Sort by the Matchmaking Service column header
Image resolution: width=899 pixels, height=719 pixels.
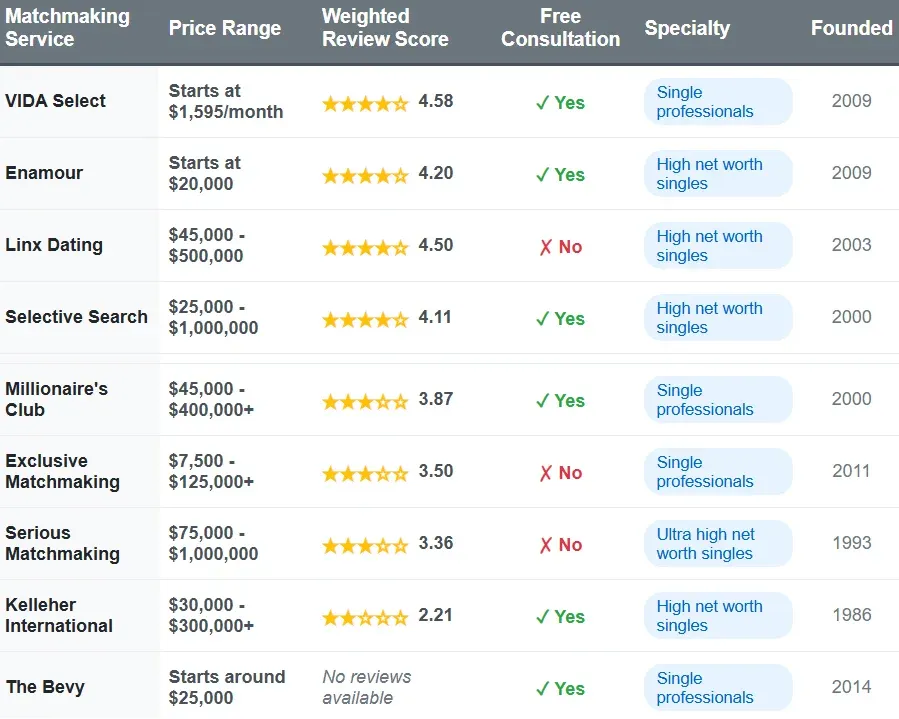click(67, 28)
